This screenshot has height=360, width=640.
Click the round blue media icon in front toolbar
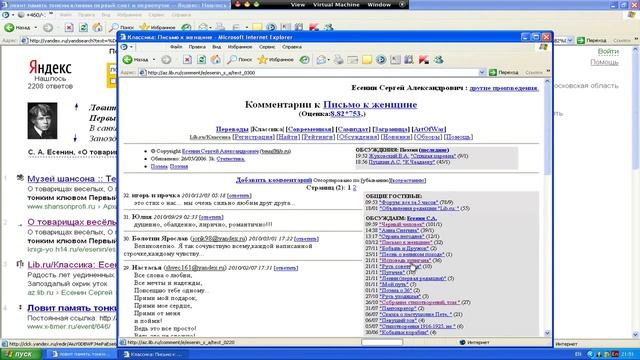(x=381, y=60)
